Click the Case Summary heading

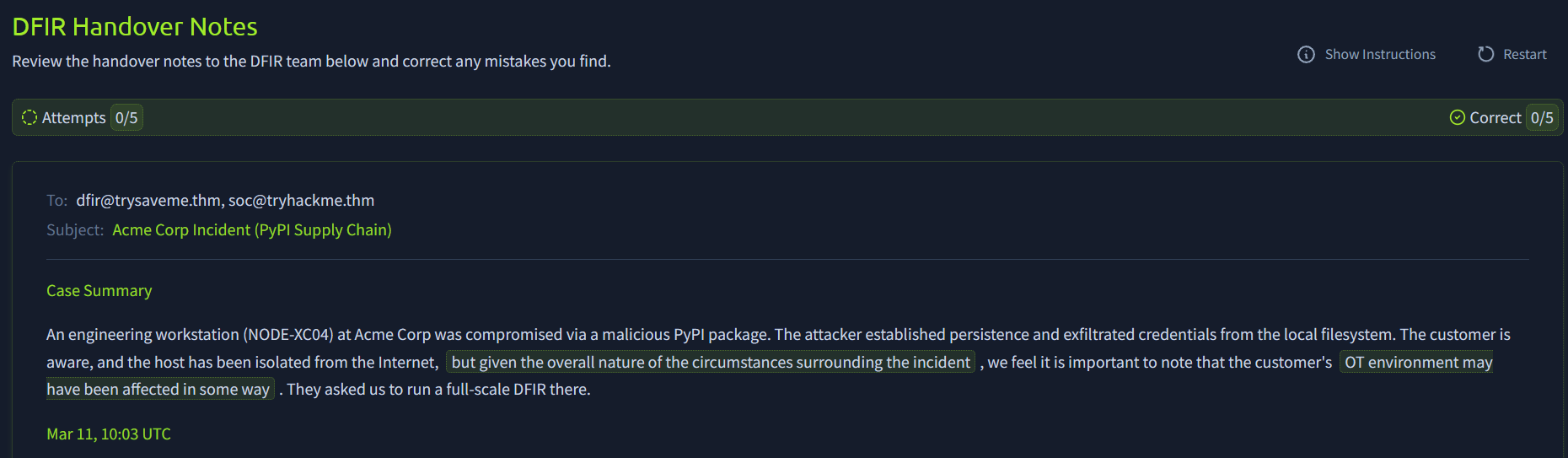pyautogui.click(x=99, y=291)
